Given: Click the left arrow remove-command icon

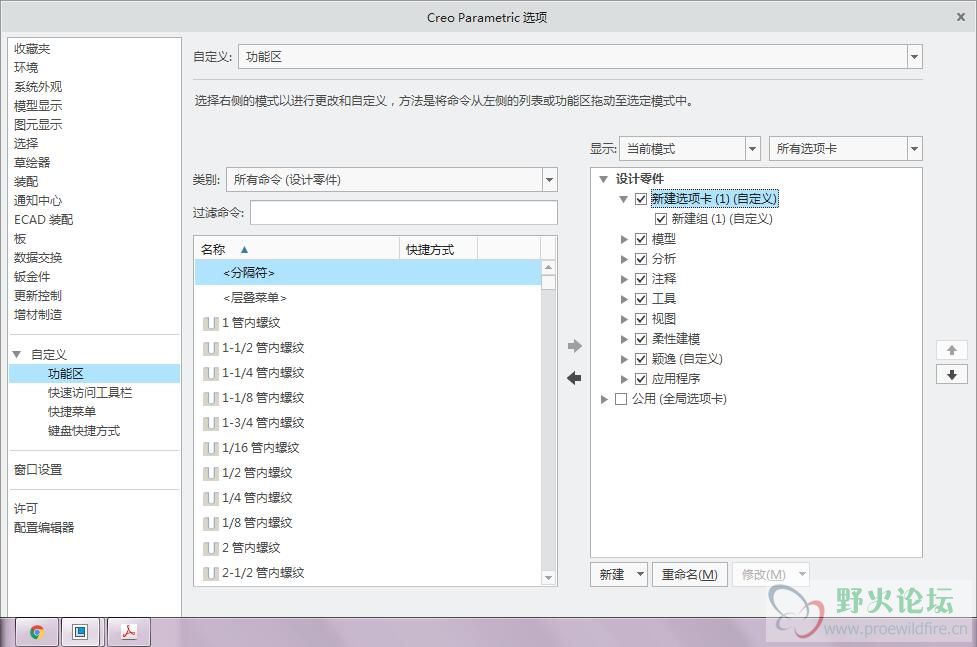Looking at the screenshot, I should pos(574,378).
